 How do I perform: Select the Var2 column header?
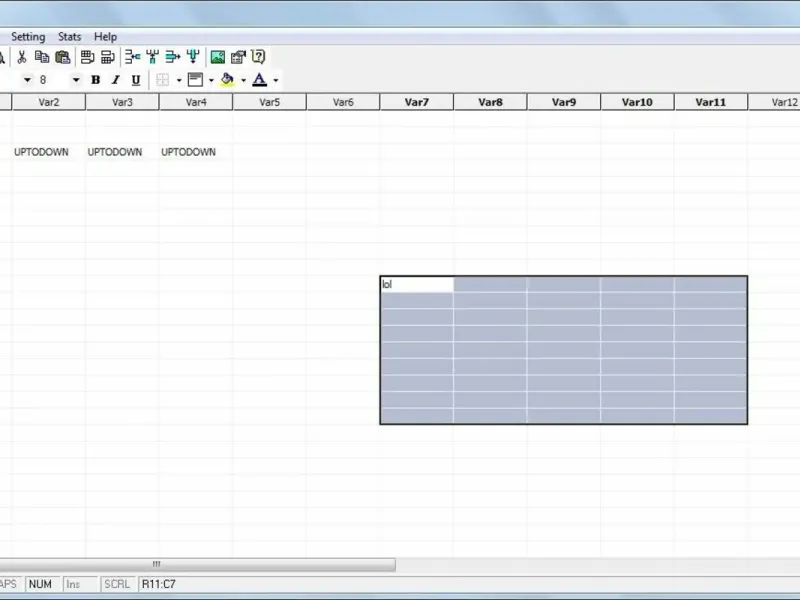(x=49, y=102)
